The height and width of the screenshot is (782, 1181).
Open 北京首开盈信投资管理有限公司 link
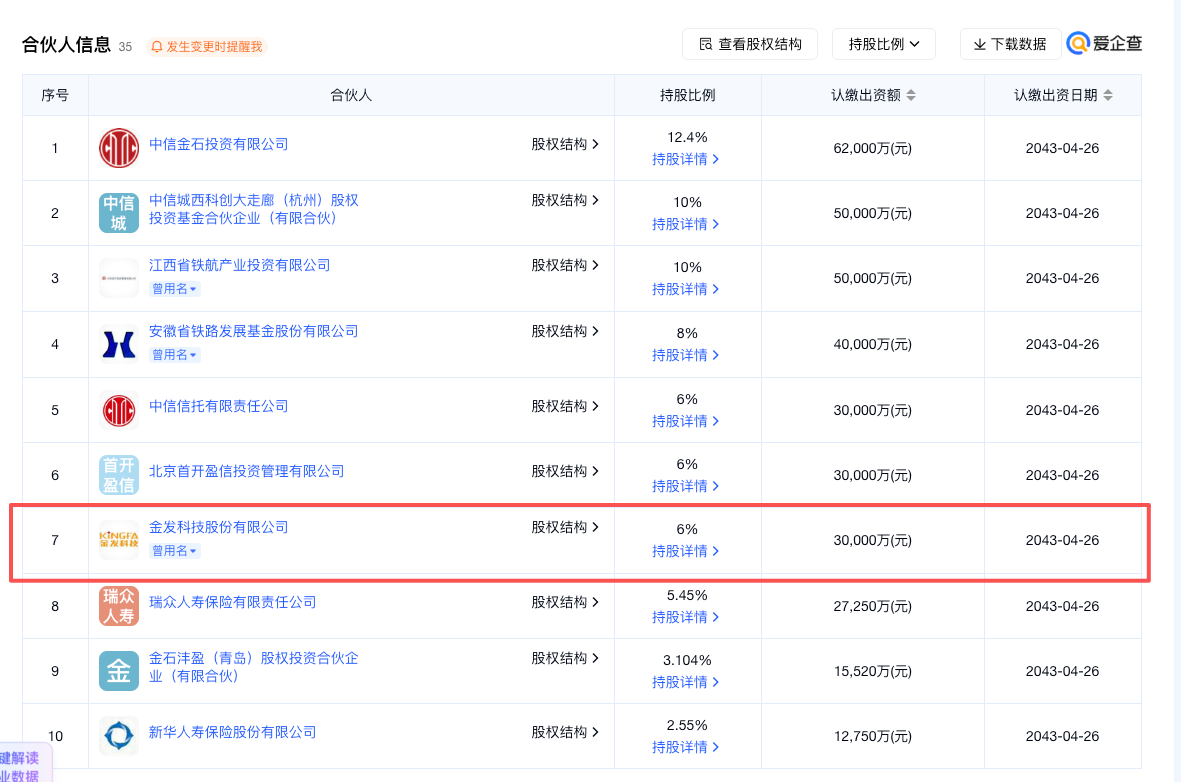coord(246,471)
